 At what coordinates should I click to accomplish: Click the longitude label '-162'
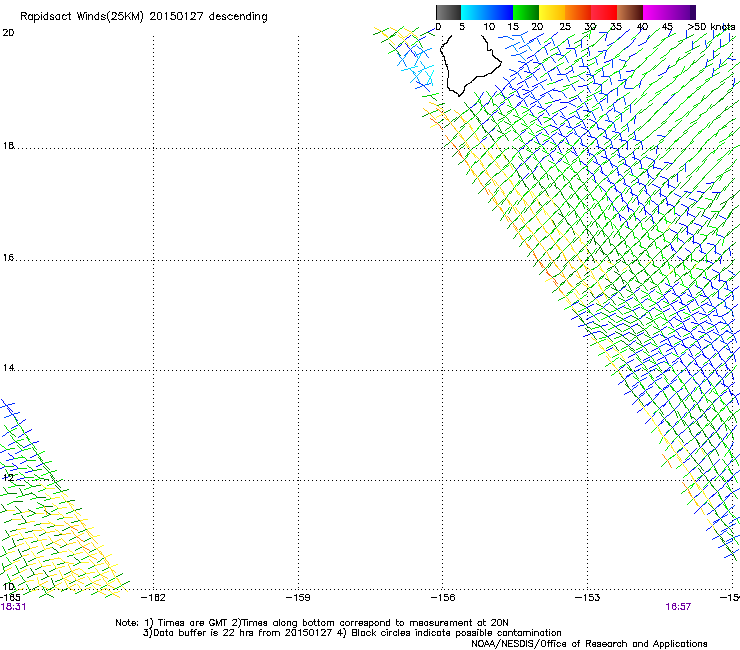pos(153,598)
